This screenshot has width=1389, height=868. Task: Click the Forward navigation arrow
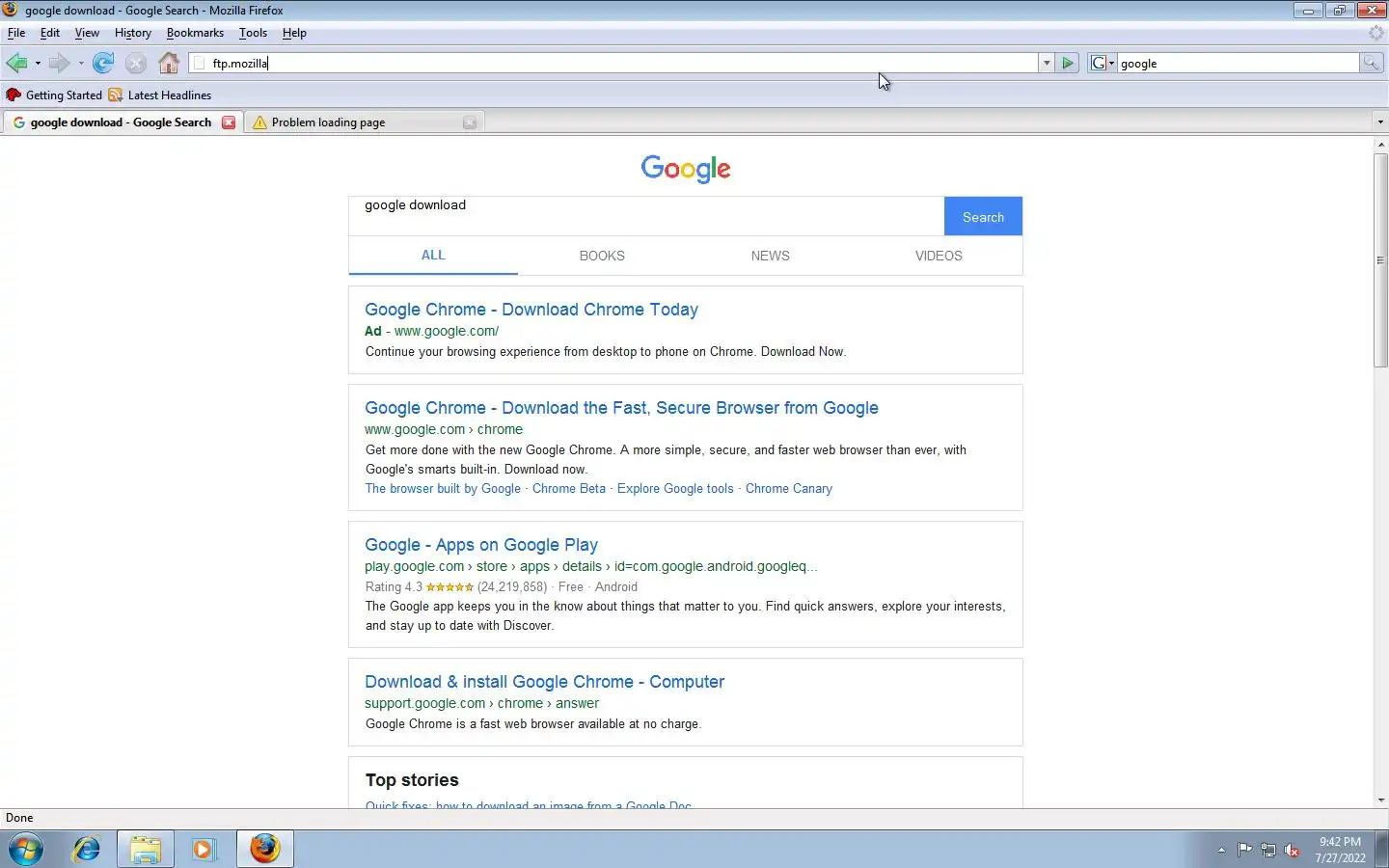tap(59, 64)
